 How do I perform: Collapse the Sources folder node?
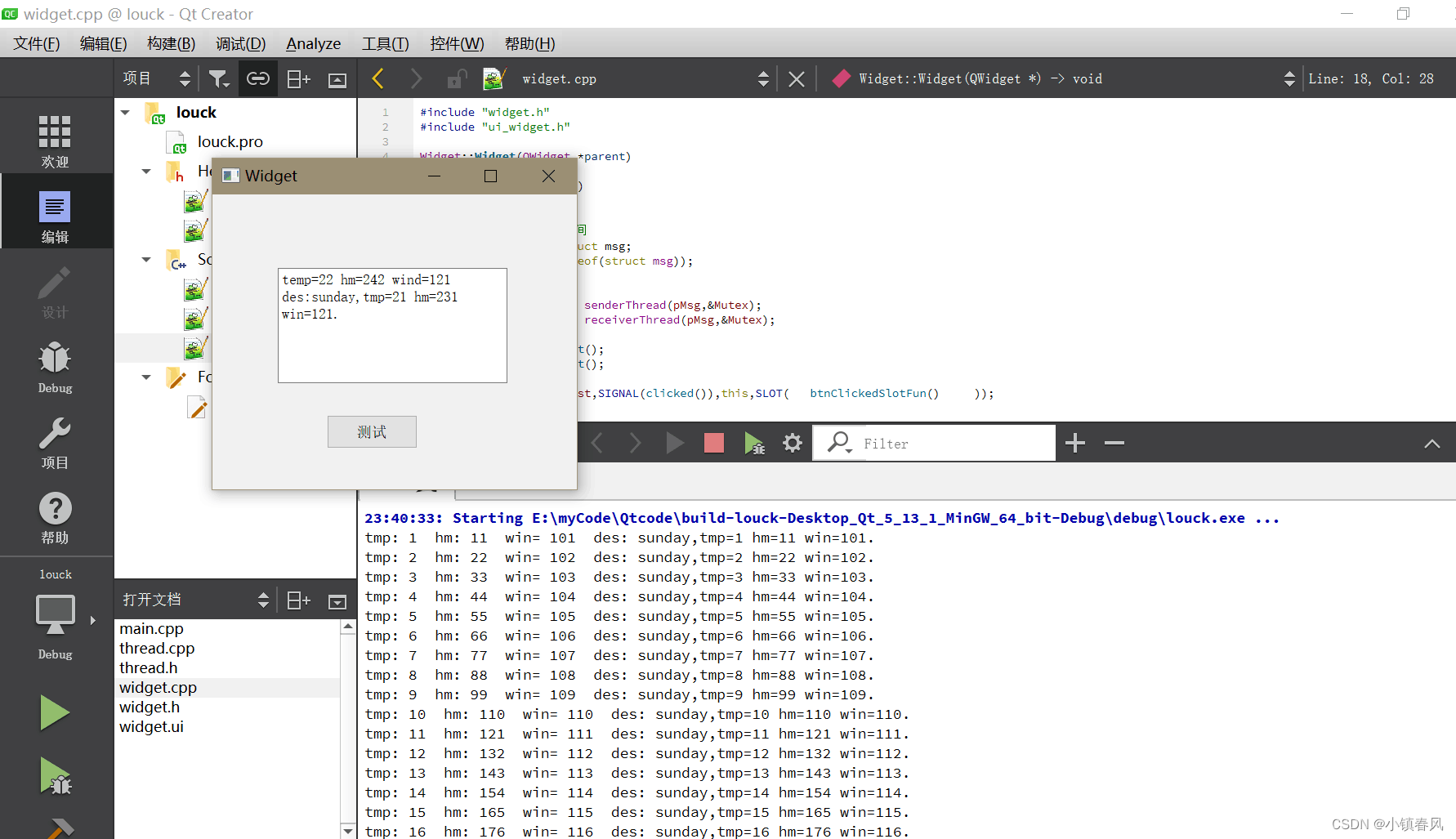click(146, 260)
